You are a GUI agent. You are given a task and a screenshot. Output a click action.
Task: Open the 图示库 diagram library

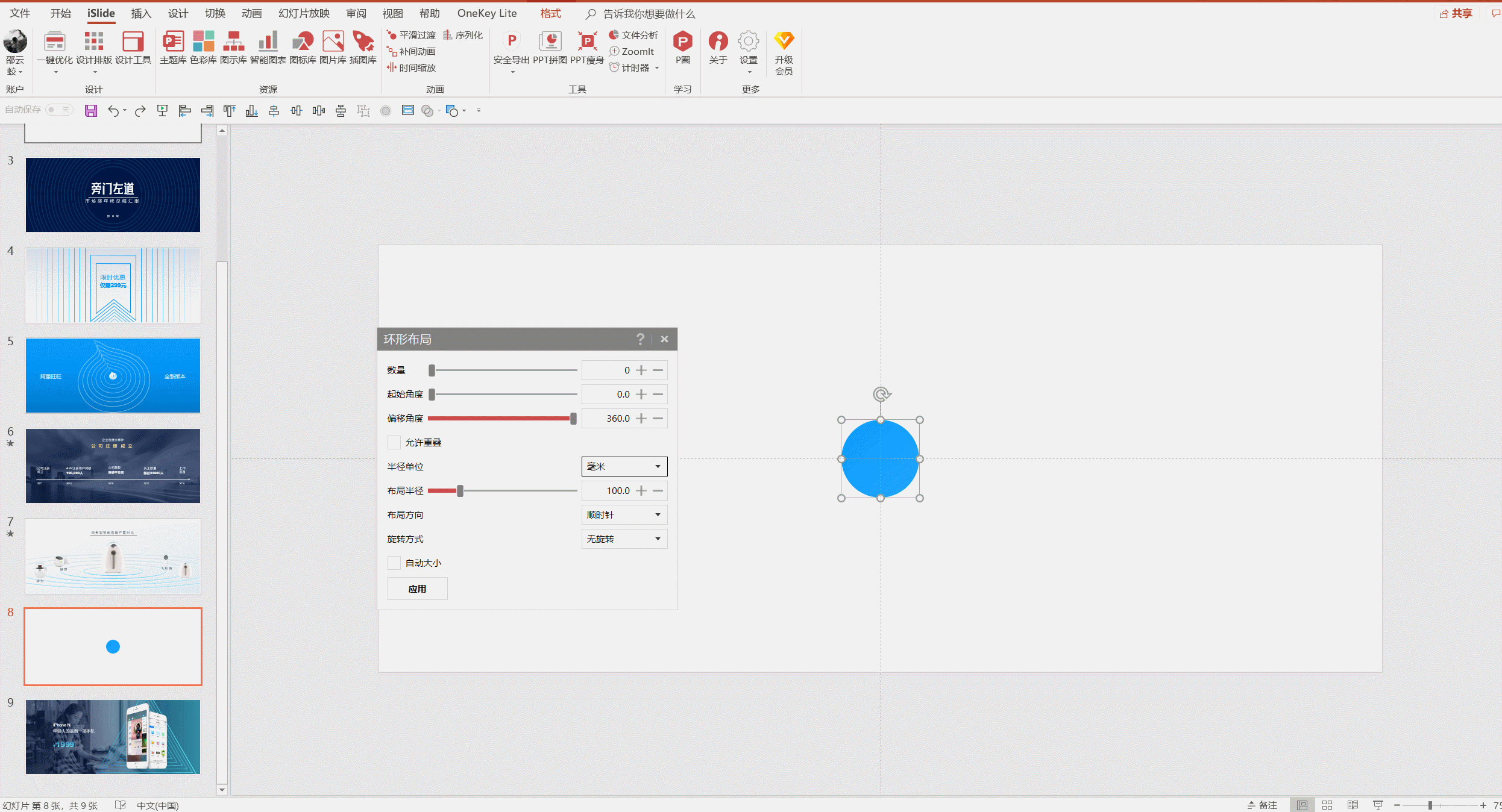[x=233, y=48]
